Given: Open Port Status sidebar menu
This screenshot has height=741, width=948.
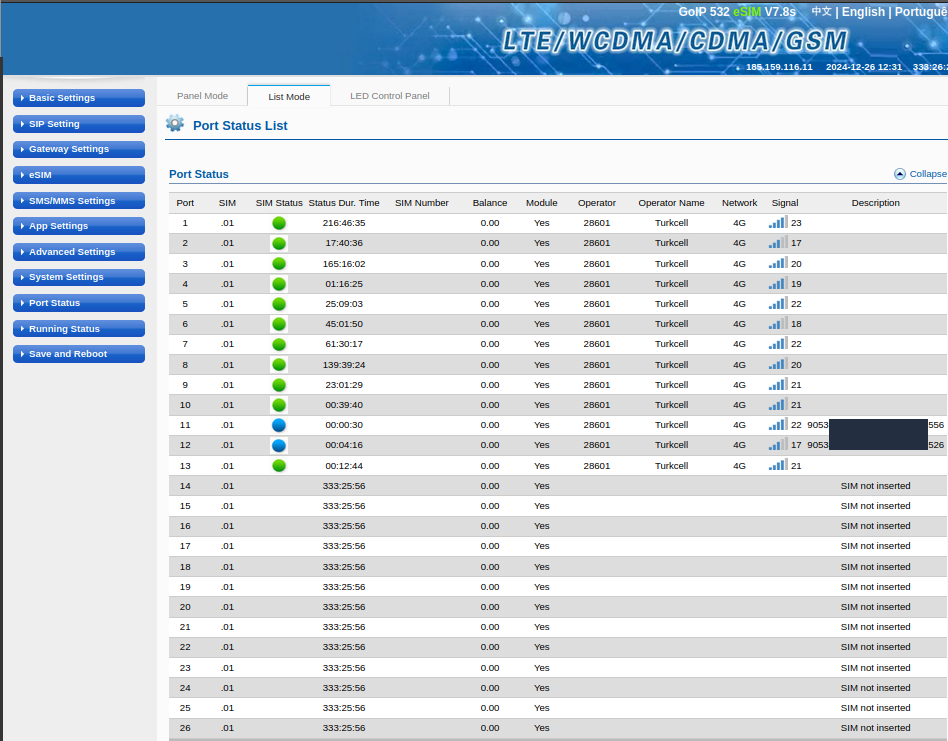Looking at the screenshot, I should [79, 303].
